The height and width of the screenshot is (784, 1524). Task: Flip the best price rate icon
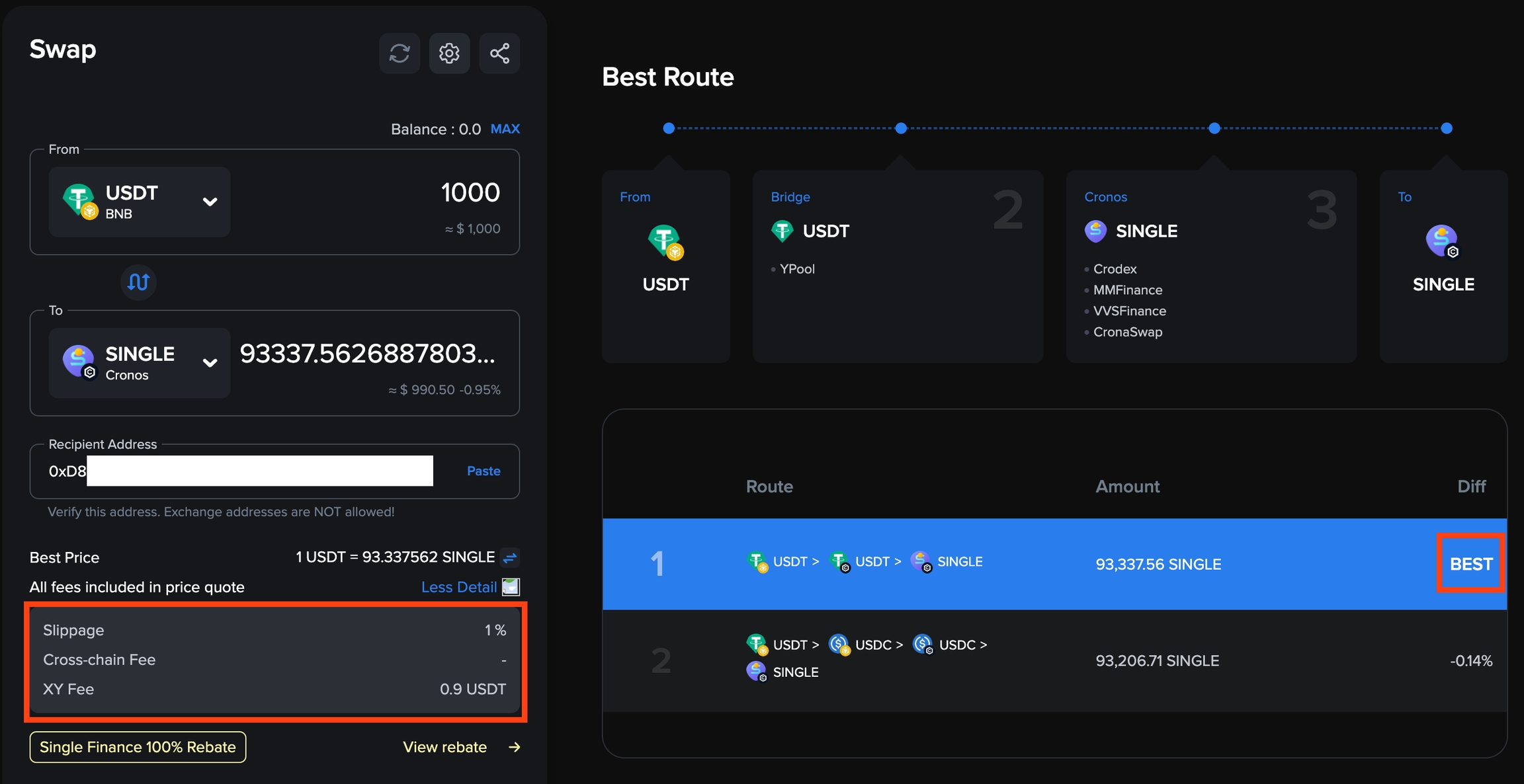[x=510, y=558]
